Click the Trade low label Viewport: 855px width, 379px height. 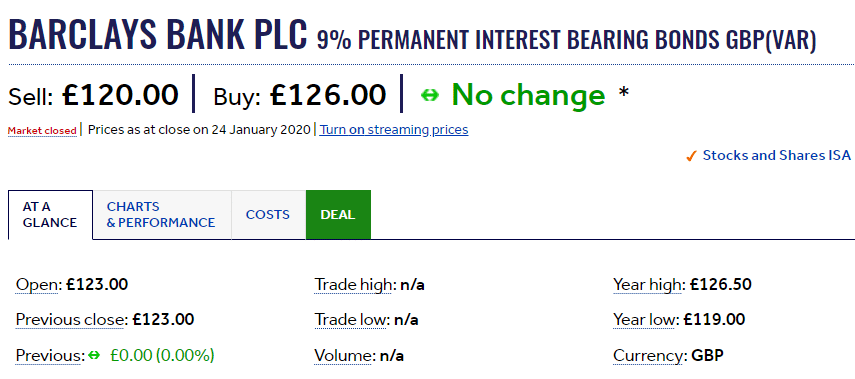tap(350, 320)
